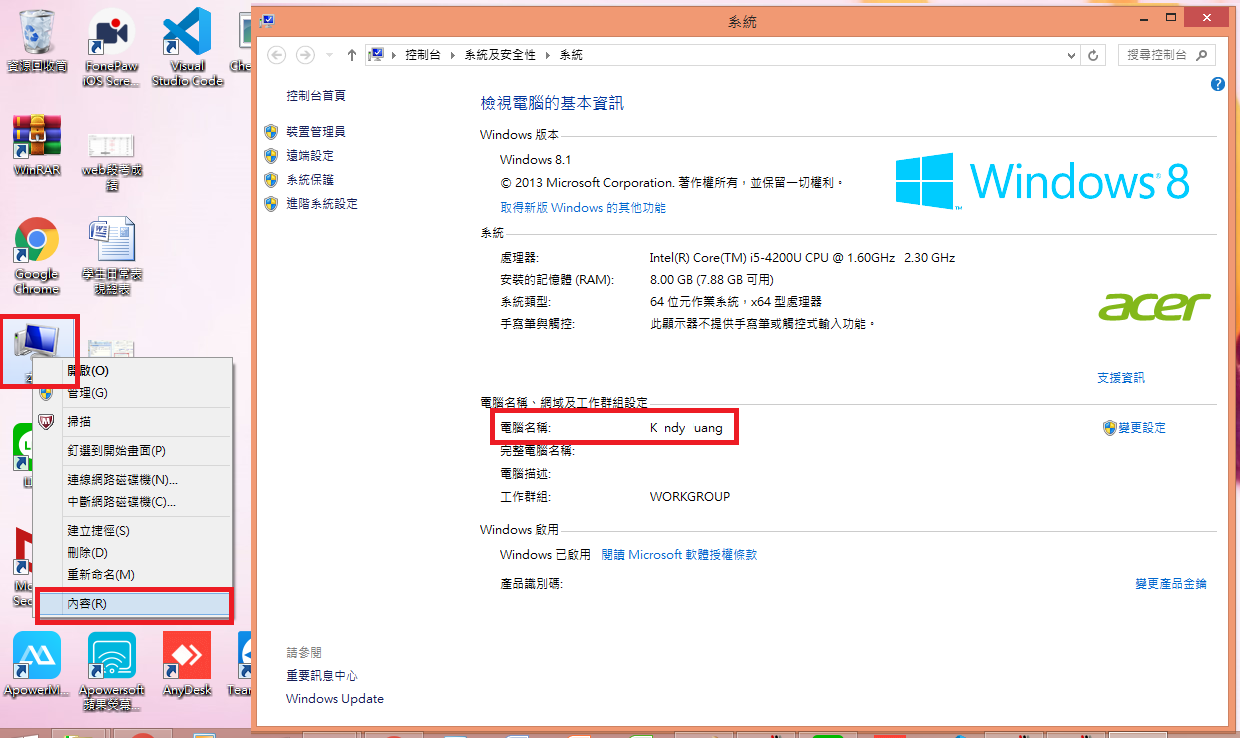Choose 建立捷徑(S) in context menu
Screen dimensions: 1240x738
point(133,531)
